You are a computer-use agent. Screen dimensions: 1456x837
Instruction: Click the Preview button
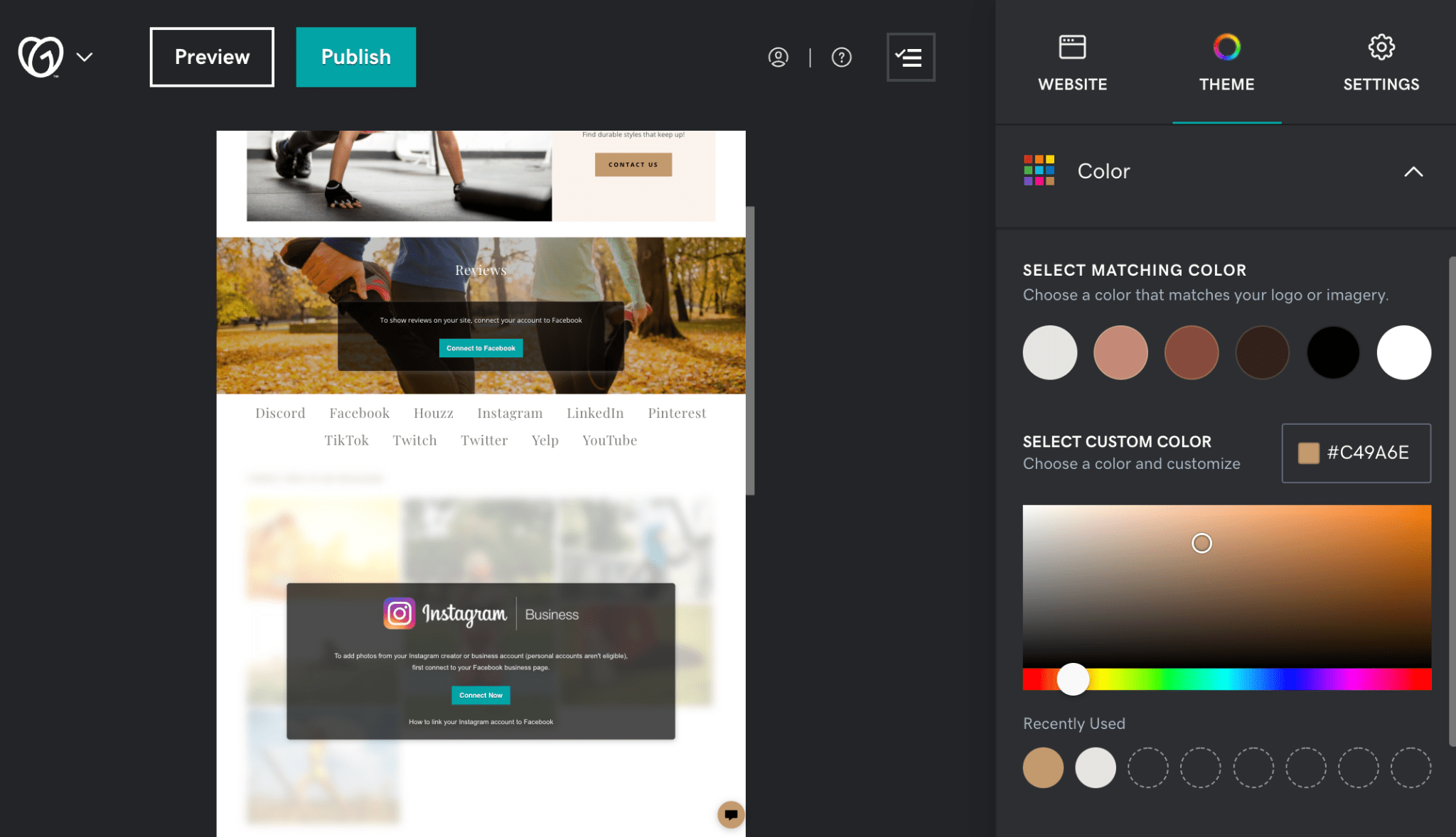pos(211,56)
